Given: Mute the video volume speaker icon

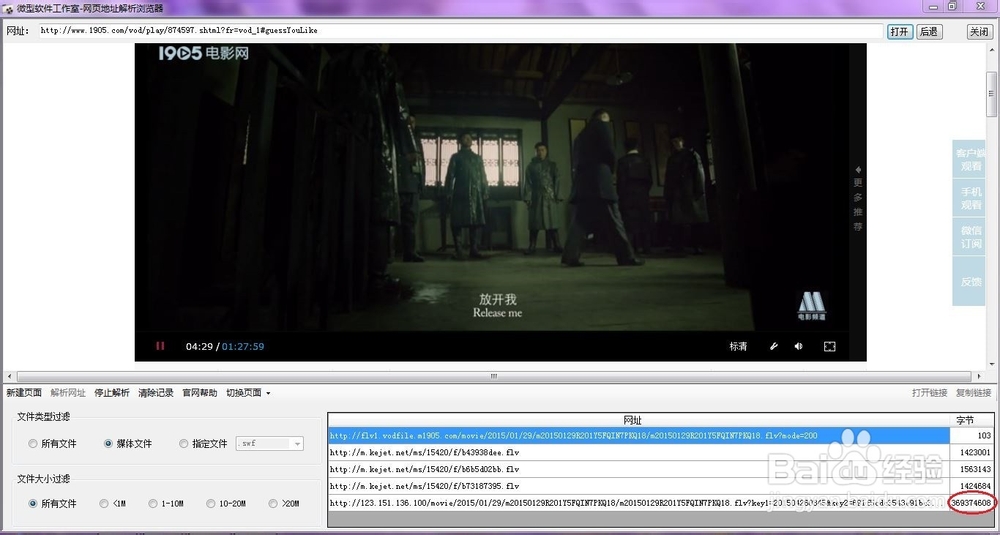Looking at the screenshot, I should click(x=798, y=346).
